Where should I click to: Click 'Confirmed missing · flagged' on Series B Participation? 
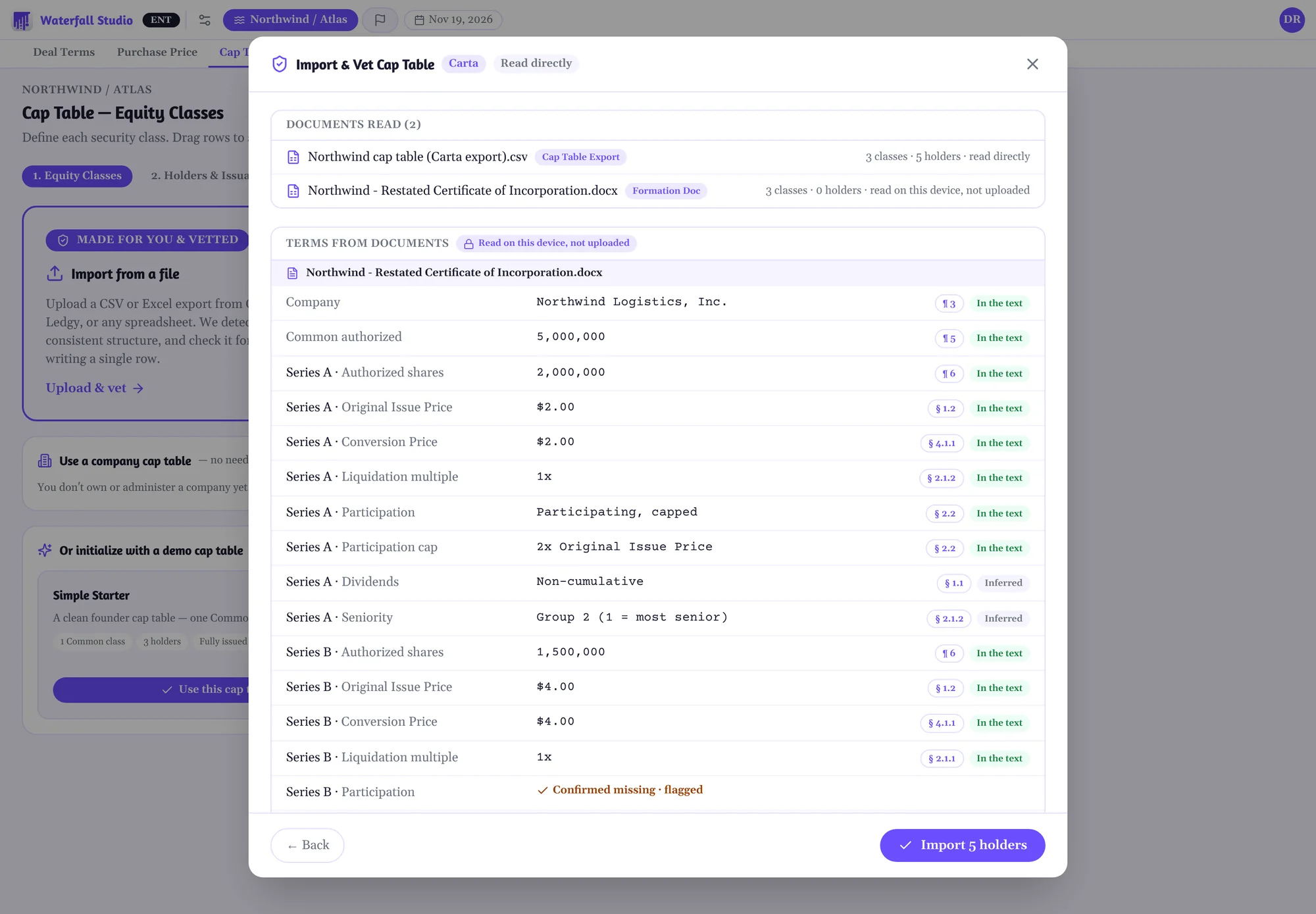[620, 790]
